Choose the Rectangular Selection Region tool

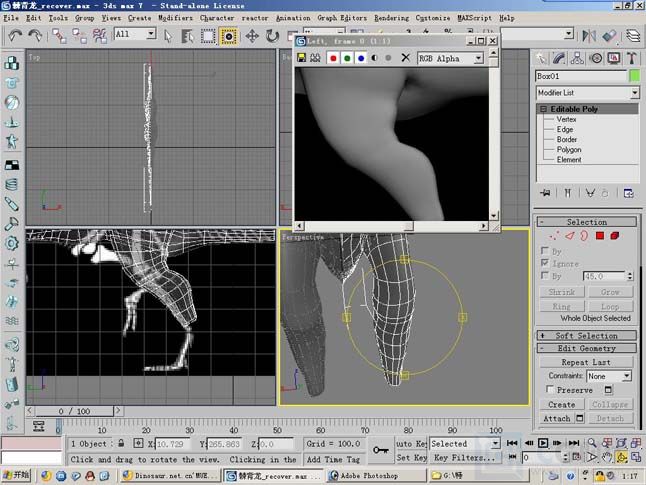click(x=208, y=36)
